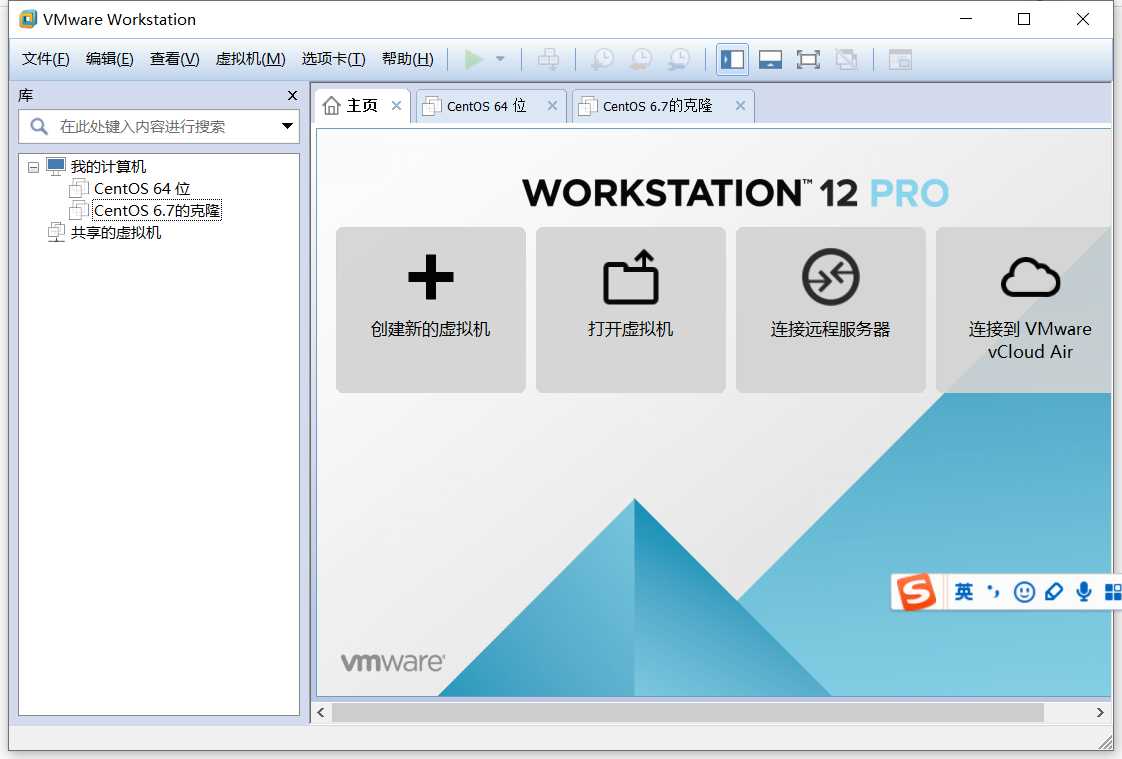Open the 查看(V) menu
The image size is (1122, 759).
(x=175, y=59)
